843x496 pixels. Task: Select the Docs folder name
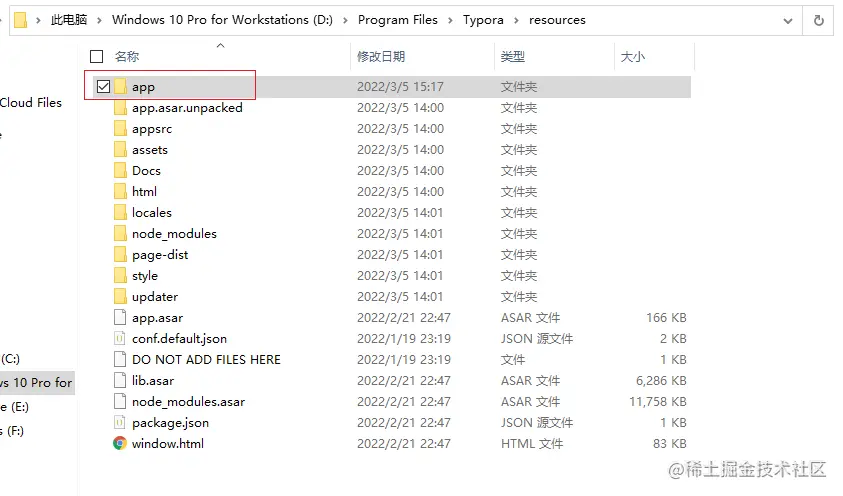pyautogui.click(x=146, y=170)
